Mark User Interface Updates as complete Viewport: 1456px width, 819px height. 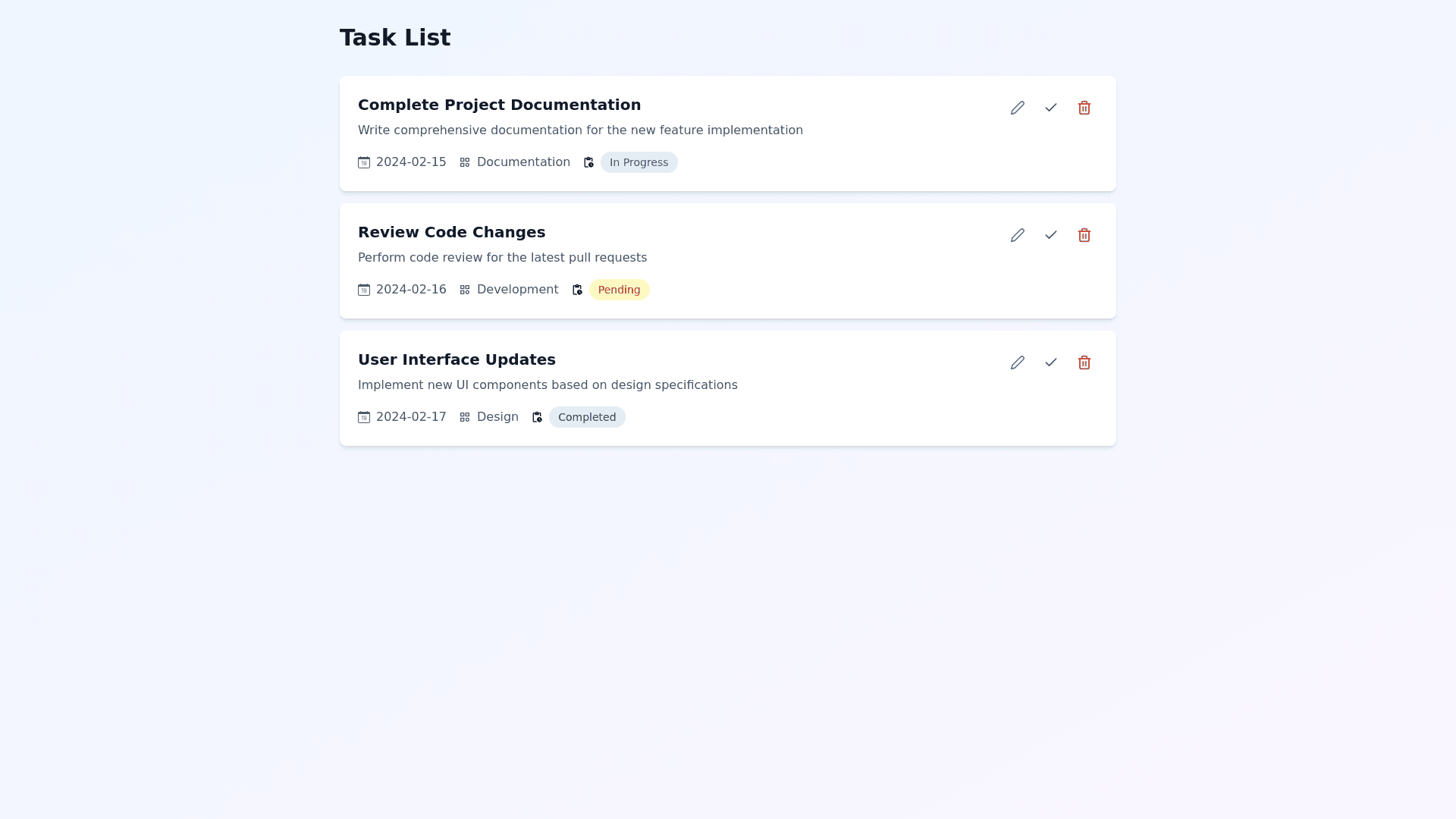click(x=1051, y=362)
